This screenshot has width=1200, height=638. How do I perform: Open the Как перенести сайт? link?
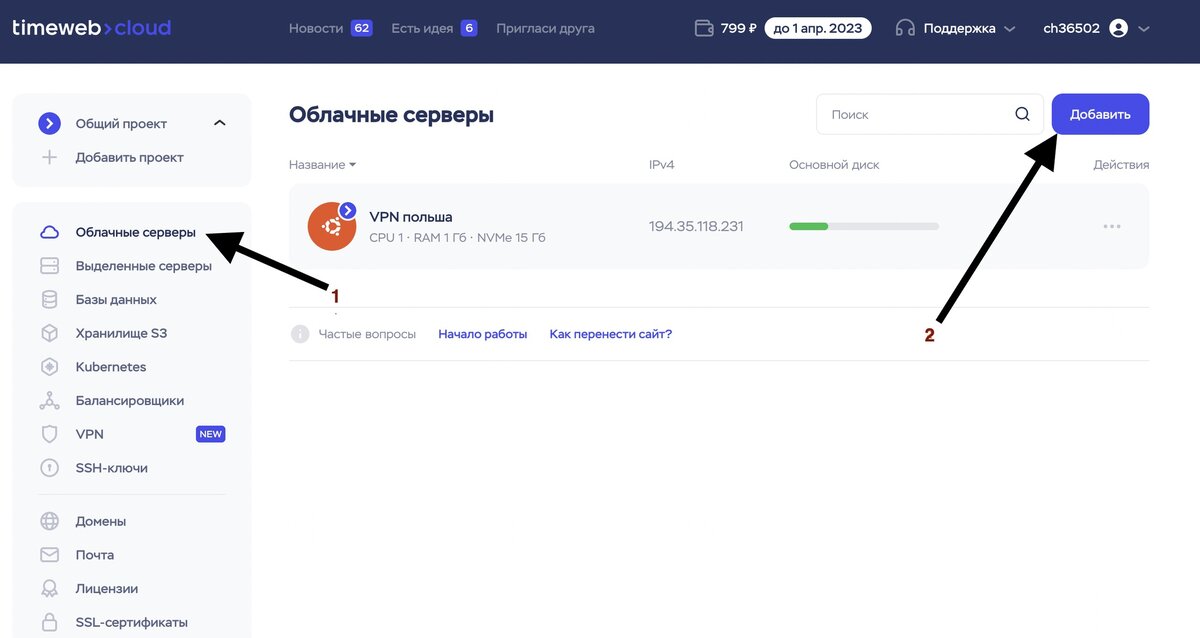[x=611, y=333]
